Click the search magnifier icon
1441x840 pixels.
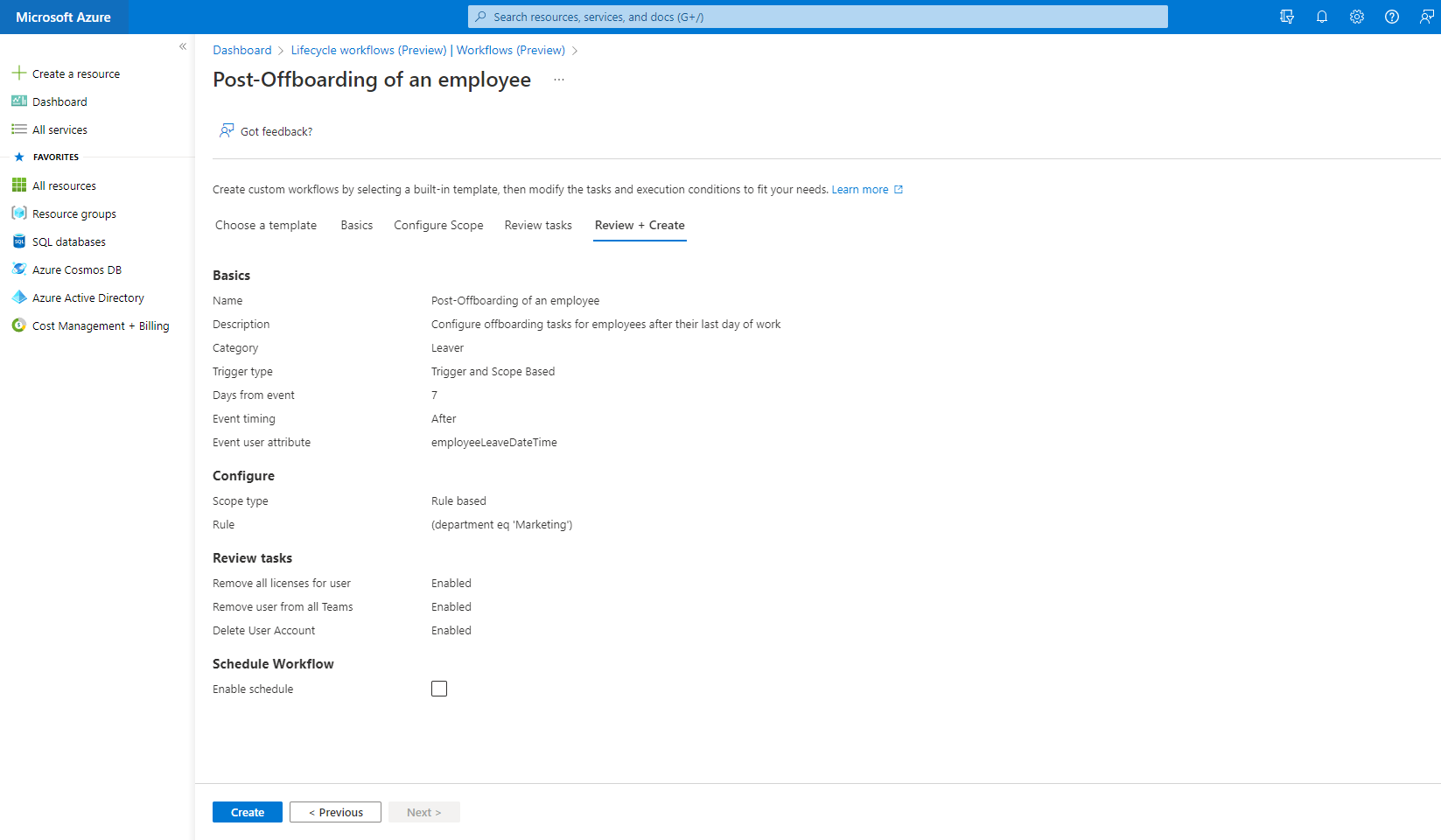[x=480, y=17]
